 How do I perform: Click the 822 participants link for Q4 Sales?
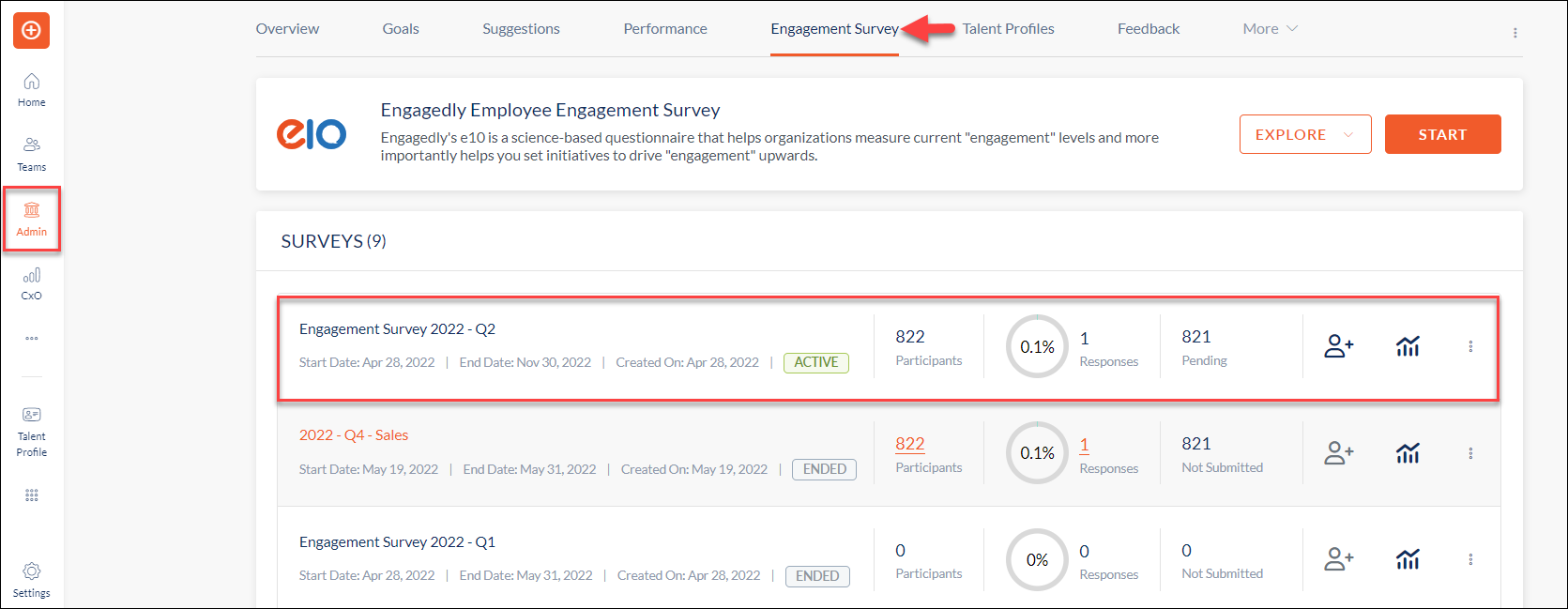909,444
